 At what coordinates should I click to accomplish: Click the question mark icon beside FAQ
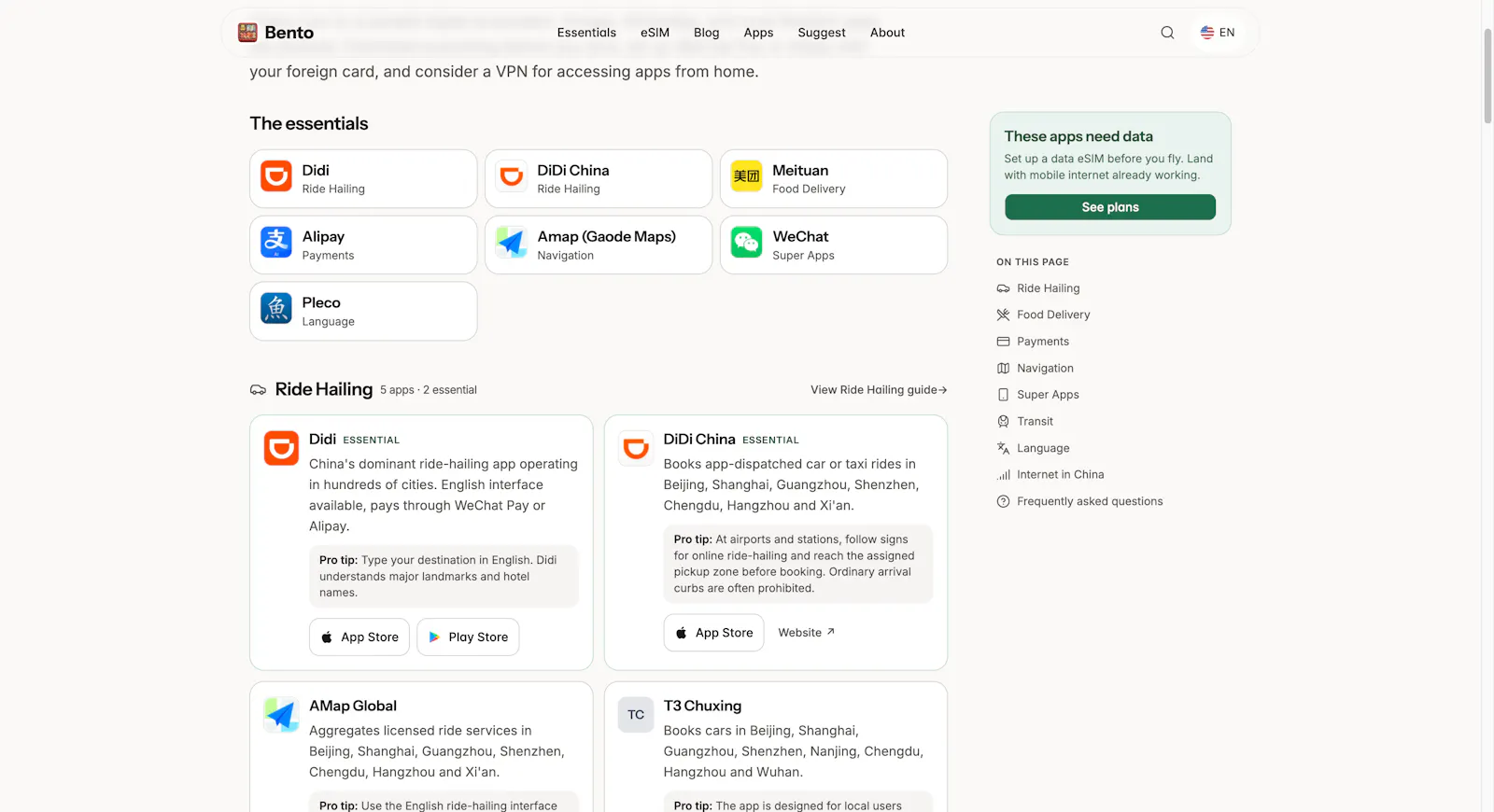(x=1004, y=502)
